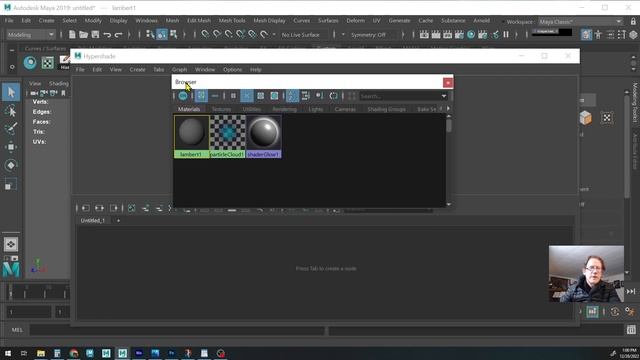640x360 pixels.
Task: Click the pause Viewport 2.0 icon
Action: (x=506, y=35)
